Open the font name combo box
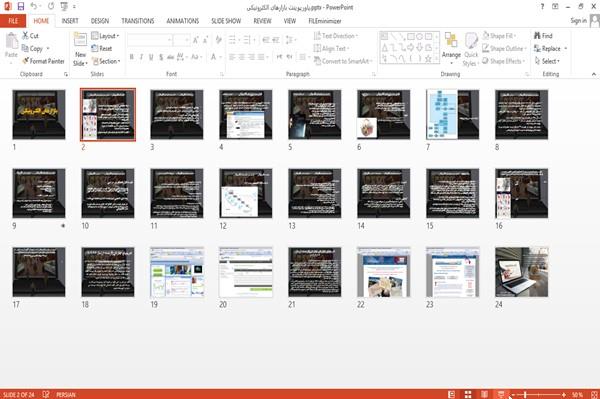 click(149, 40)
